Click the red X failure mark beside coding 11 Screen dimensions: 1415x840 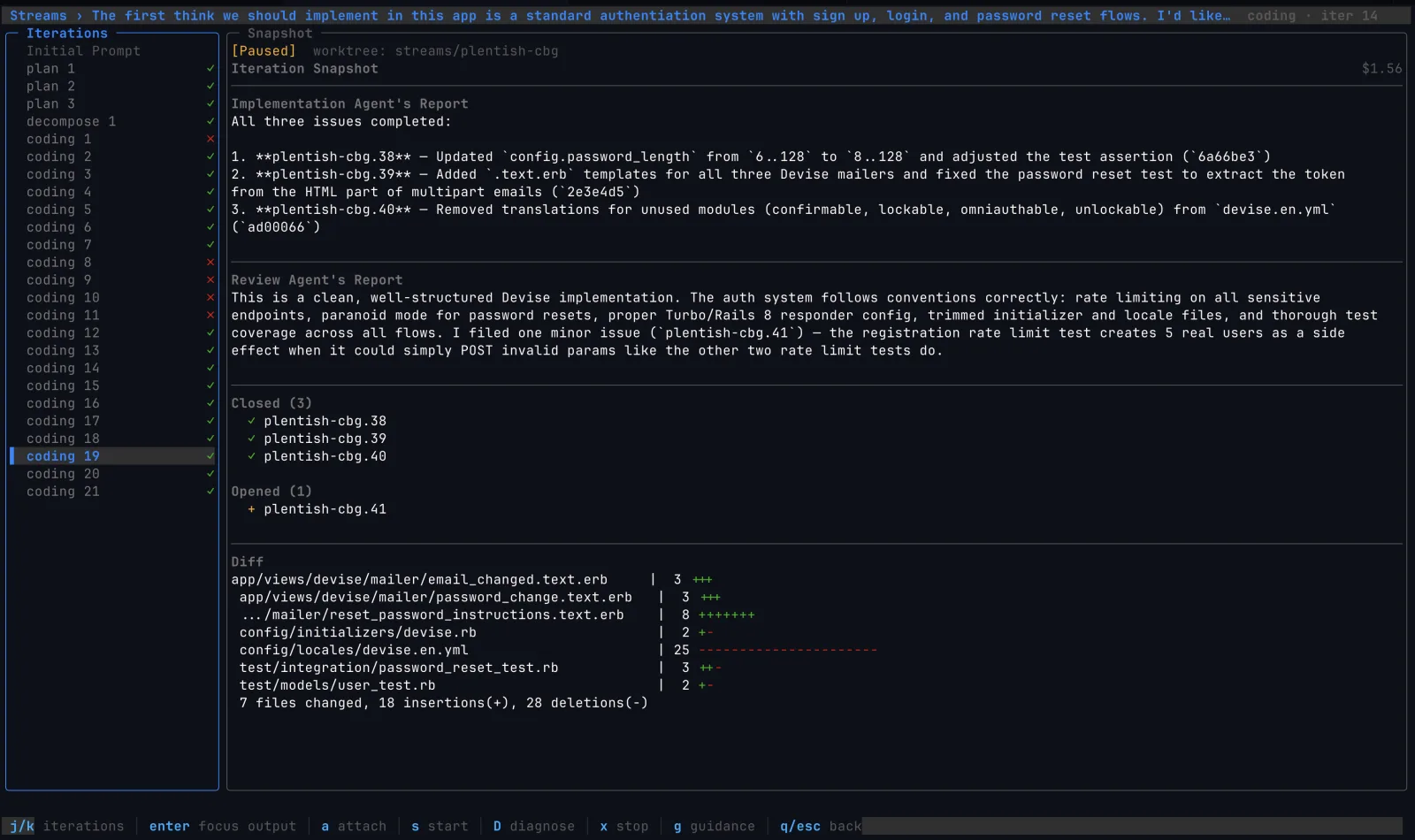pyautogui.click(x=210, y=316)
